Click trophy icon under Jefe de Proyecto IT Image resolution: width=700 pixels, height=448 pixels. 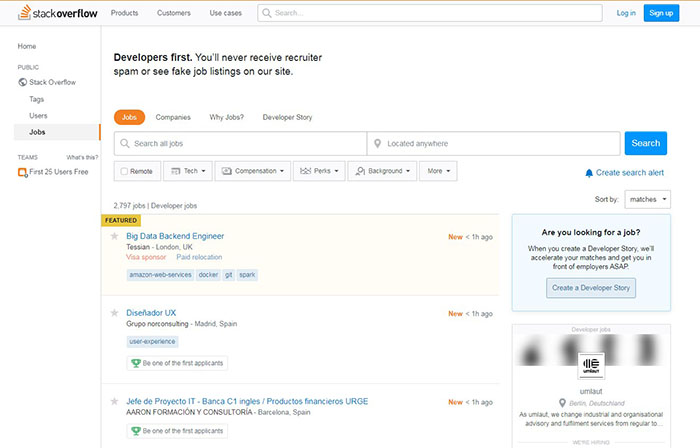(x=136, y=431)
